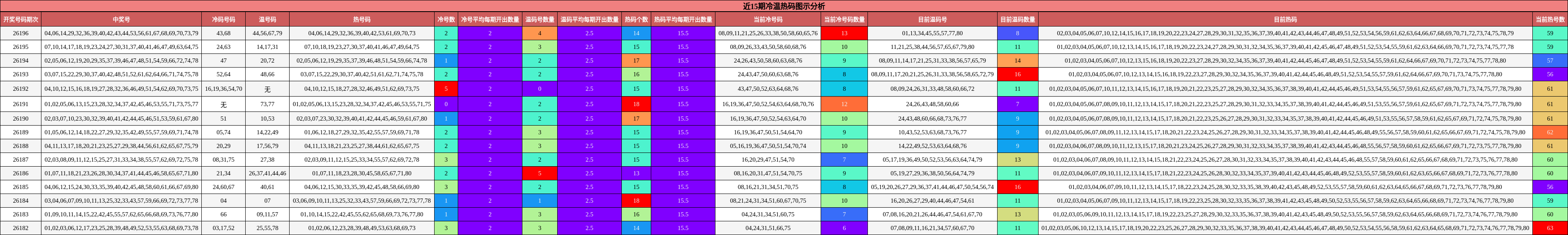Click the 目前温号码 column header

point(933,19)
